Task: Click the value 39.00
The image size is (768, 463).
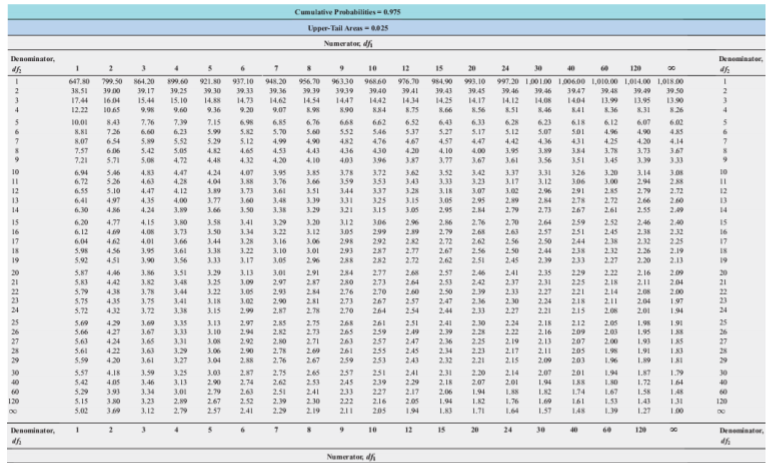Action: tap(113, 91)
